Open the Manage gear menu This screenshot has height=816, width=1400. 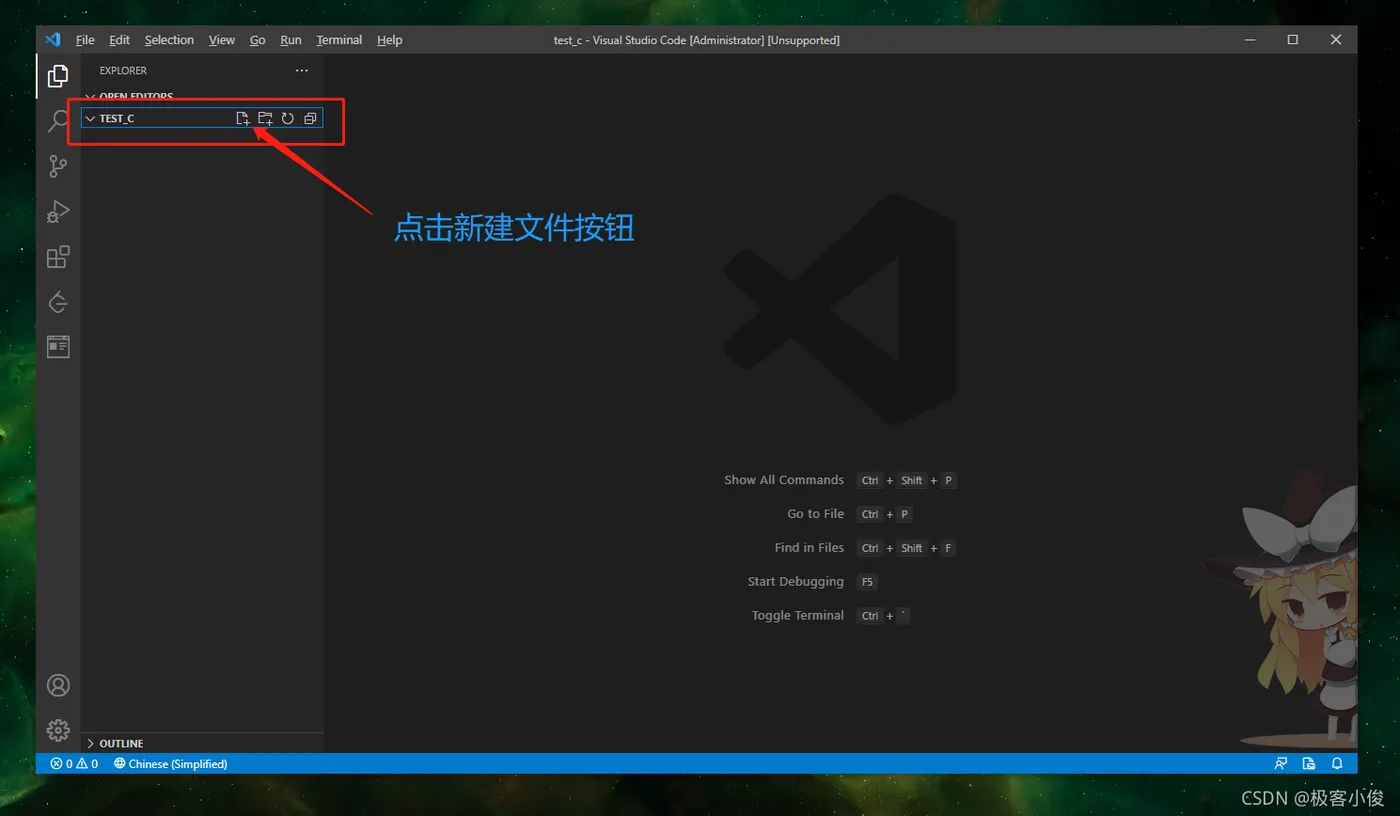(x=58, y=730)
